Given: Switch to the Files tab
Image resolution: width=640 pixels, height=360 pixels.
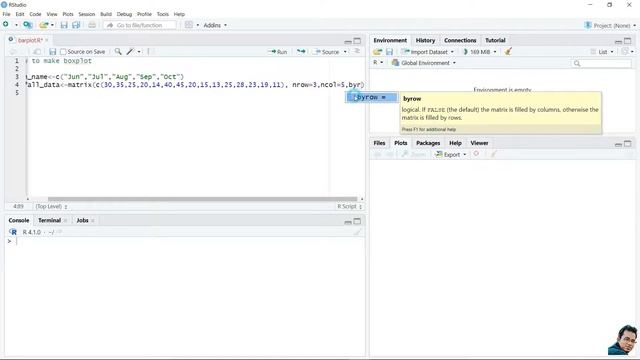Looking at the screenshot, I should pyautogui.click(x=379, y=143).
